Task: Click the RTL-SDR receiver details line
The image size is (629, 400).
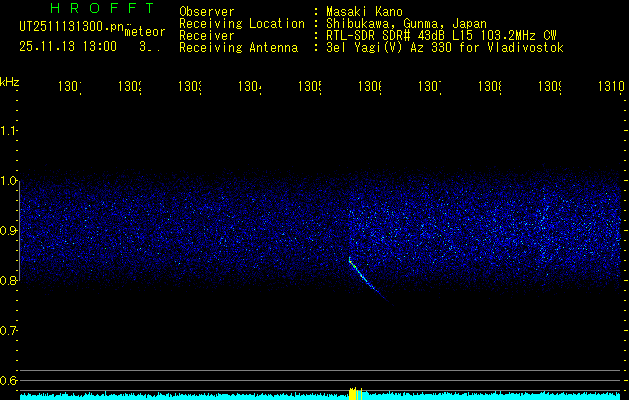Action: pyautogui.click(x=442, y=35)
